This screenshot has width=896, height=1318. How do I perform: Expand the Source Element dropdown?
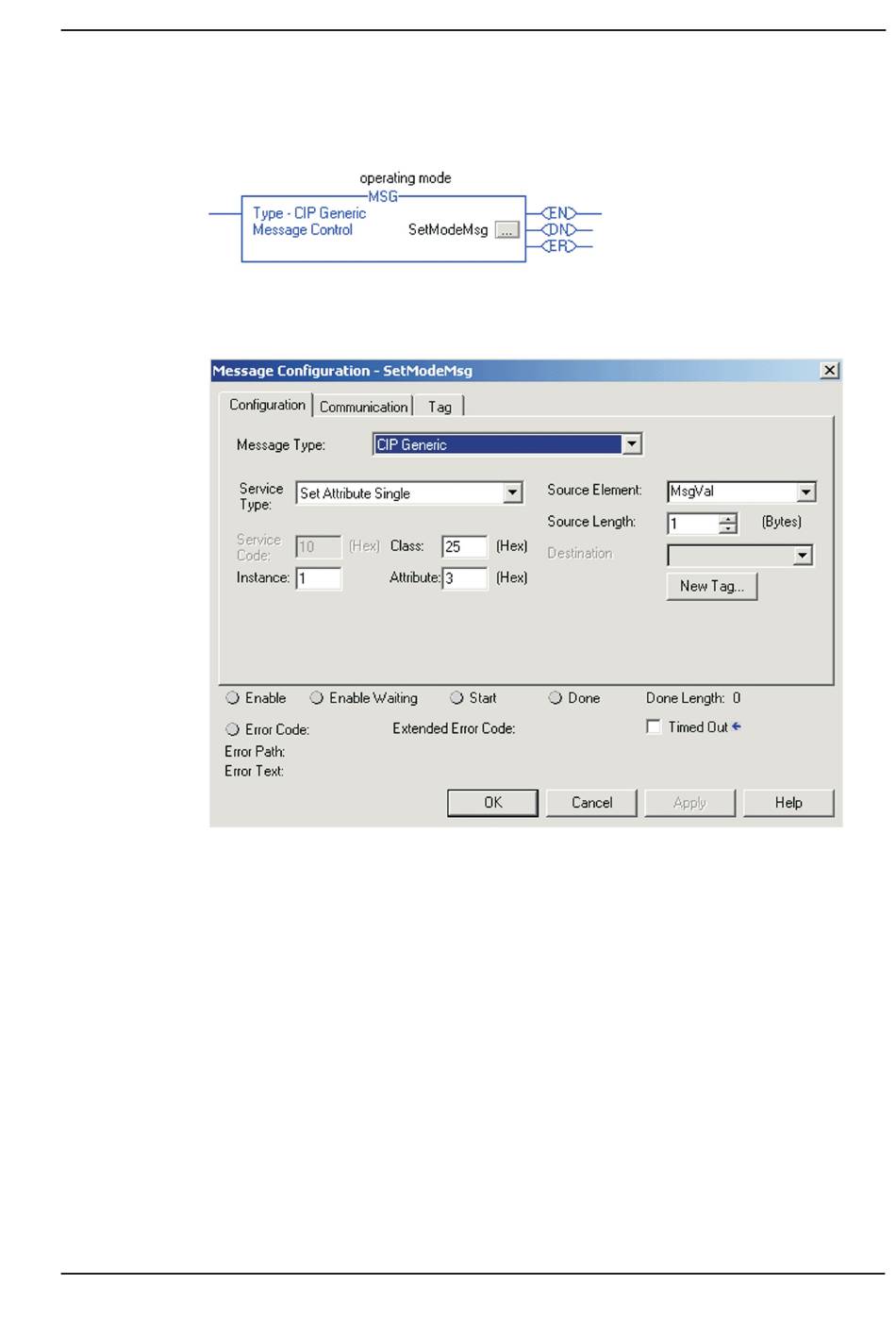[805, 492]
